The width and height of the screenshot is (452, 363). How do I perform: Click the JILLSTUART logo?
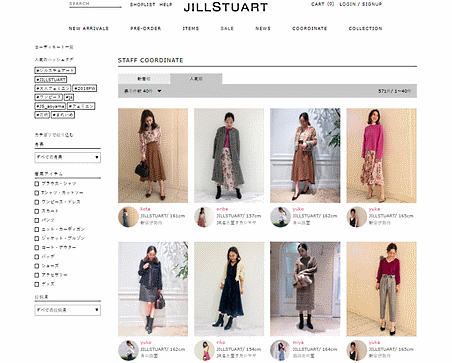[226, 7]
